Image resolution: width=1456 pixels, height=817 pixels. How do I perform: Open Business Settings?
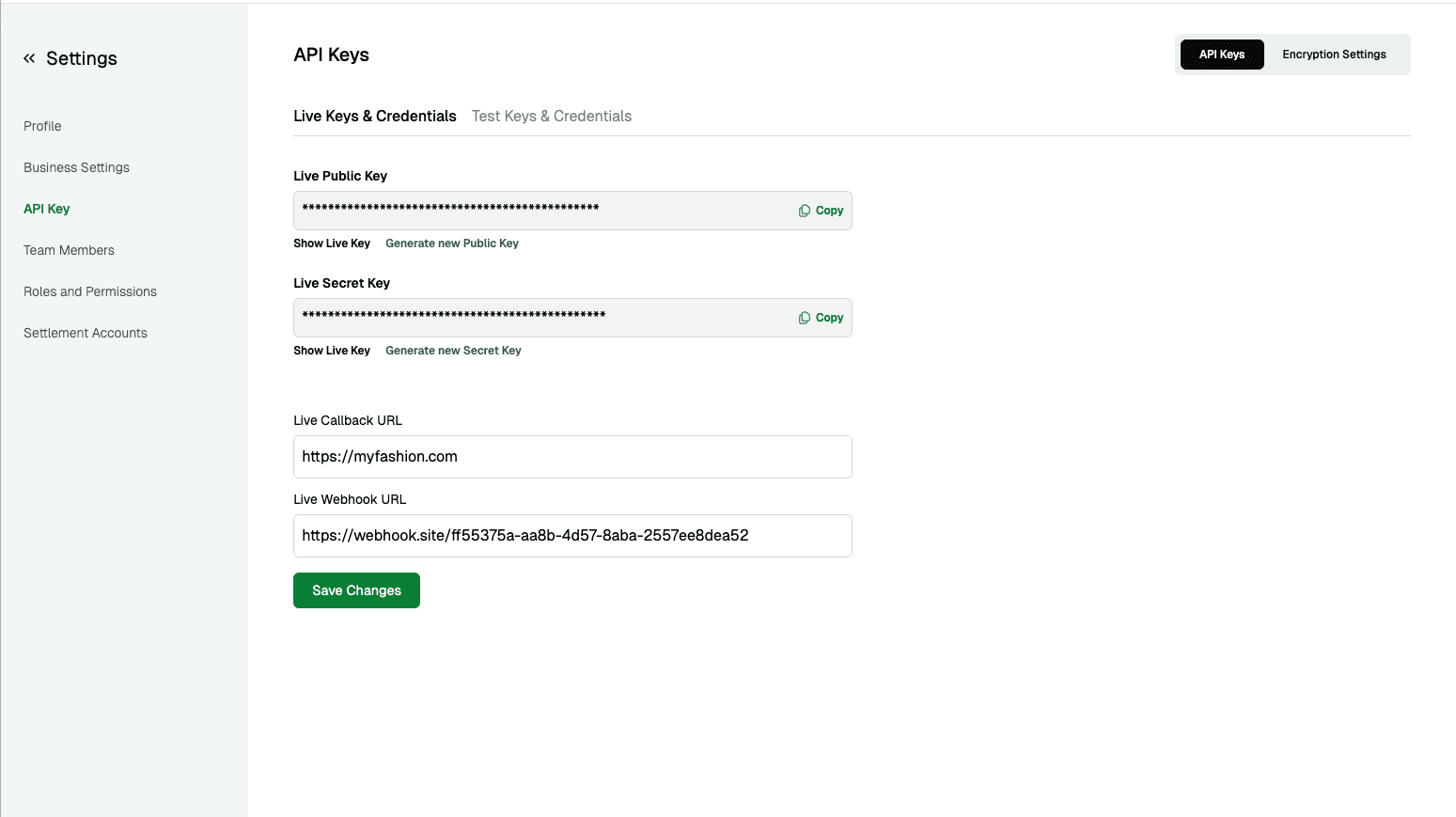point(76,166)
